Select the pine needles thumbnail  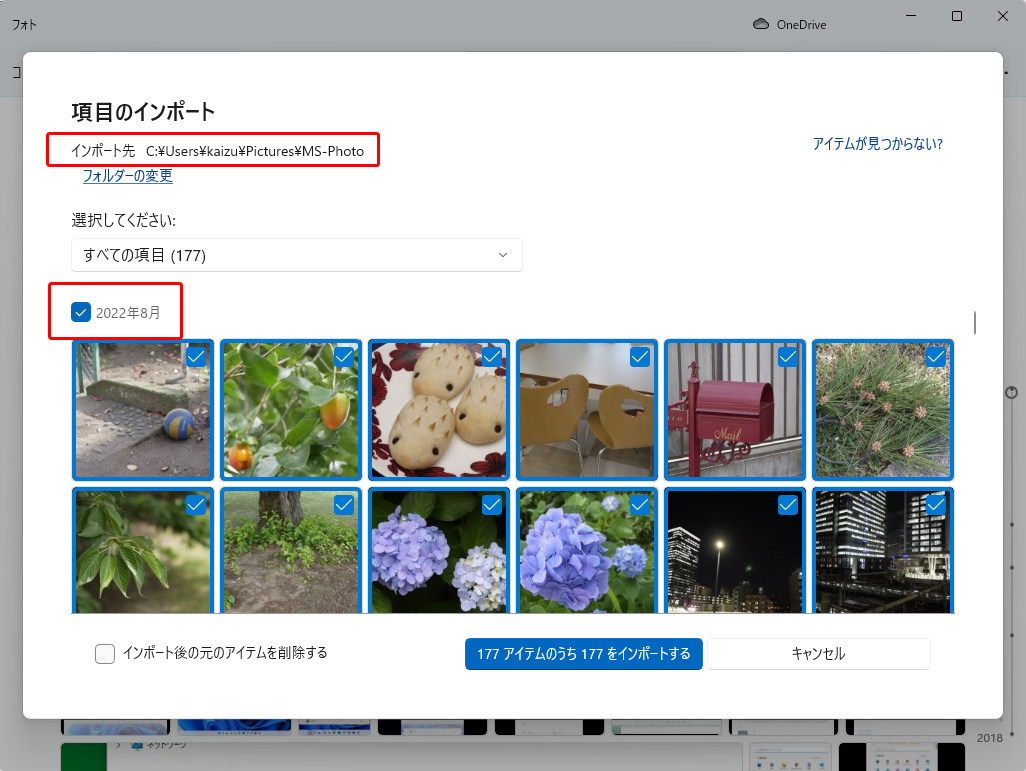pyautogui.click(x=883, y=410)
